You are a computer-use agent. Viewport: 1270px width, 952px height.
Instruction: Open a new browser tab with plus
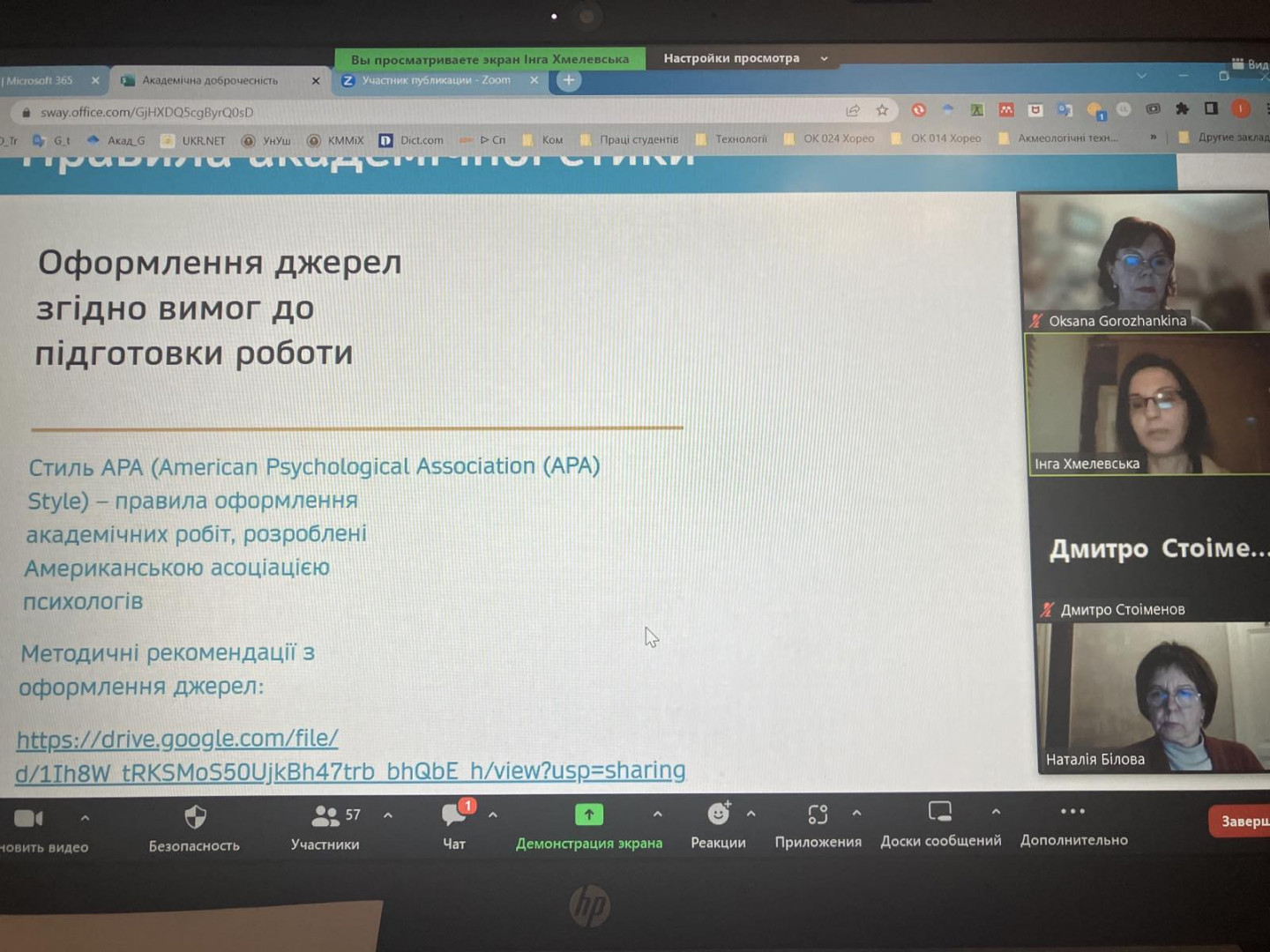click(x=569, y=80)
